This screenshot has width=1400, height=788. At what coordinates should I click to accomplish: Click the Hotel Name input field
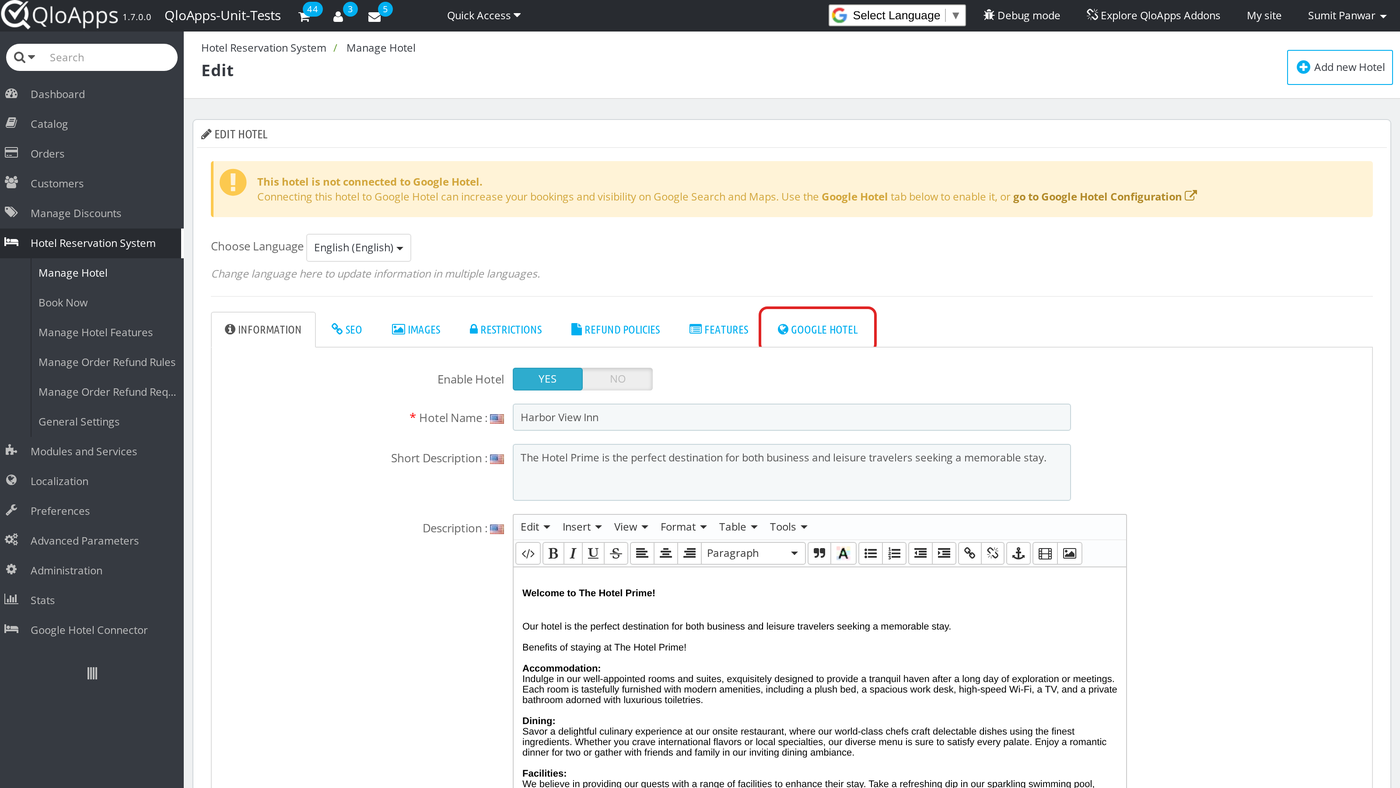tap(791, 418)
